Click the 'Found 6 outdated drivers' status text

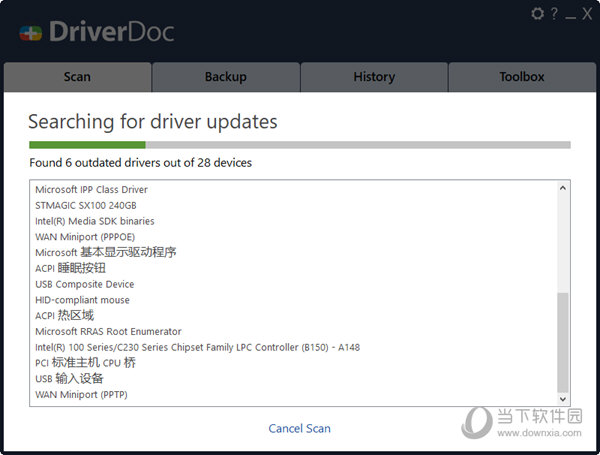pyautogui.click(x=140, y=163)
